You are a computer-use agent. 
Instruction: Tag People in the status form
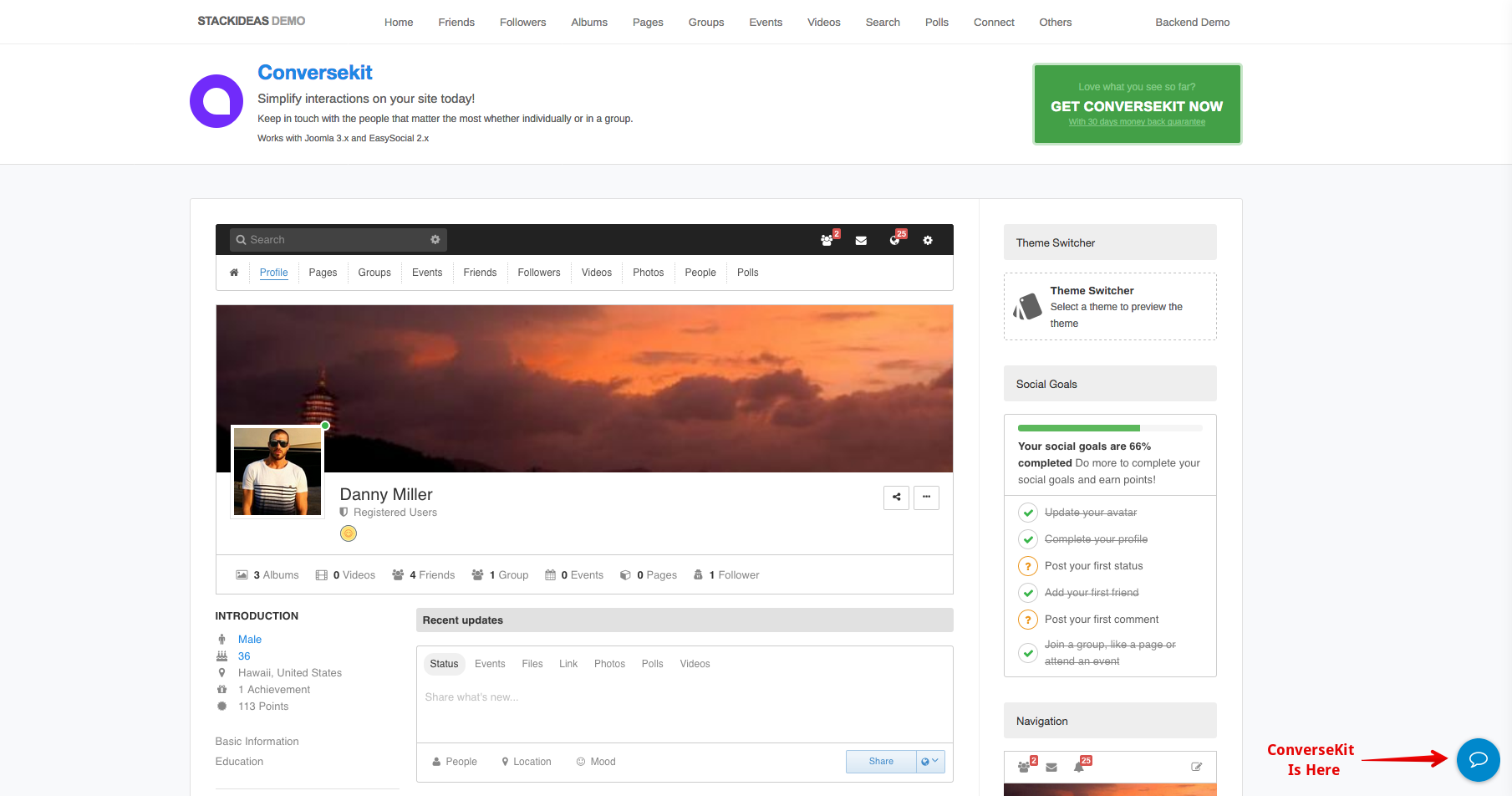pos(455,762)
